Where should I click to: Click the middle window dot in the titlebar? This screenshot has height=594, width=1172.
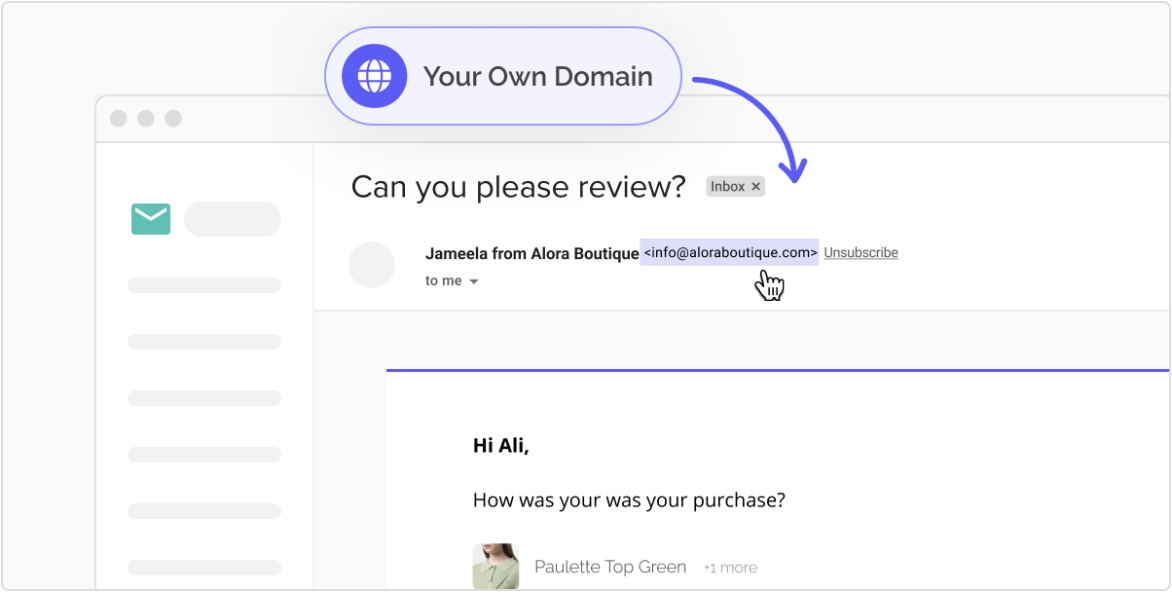pyautogui.click(x=148, y=117)
